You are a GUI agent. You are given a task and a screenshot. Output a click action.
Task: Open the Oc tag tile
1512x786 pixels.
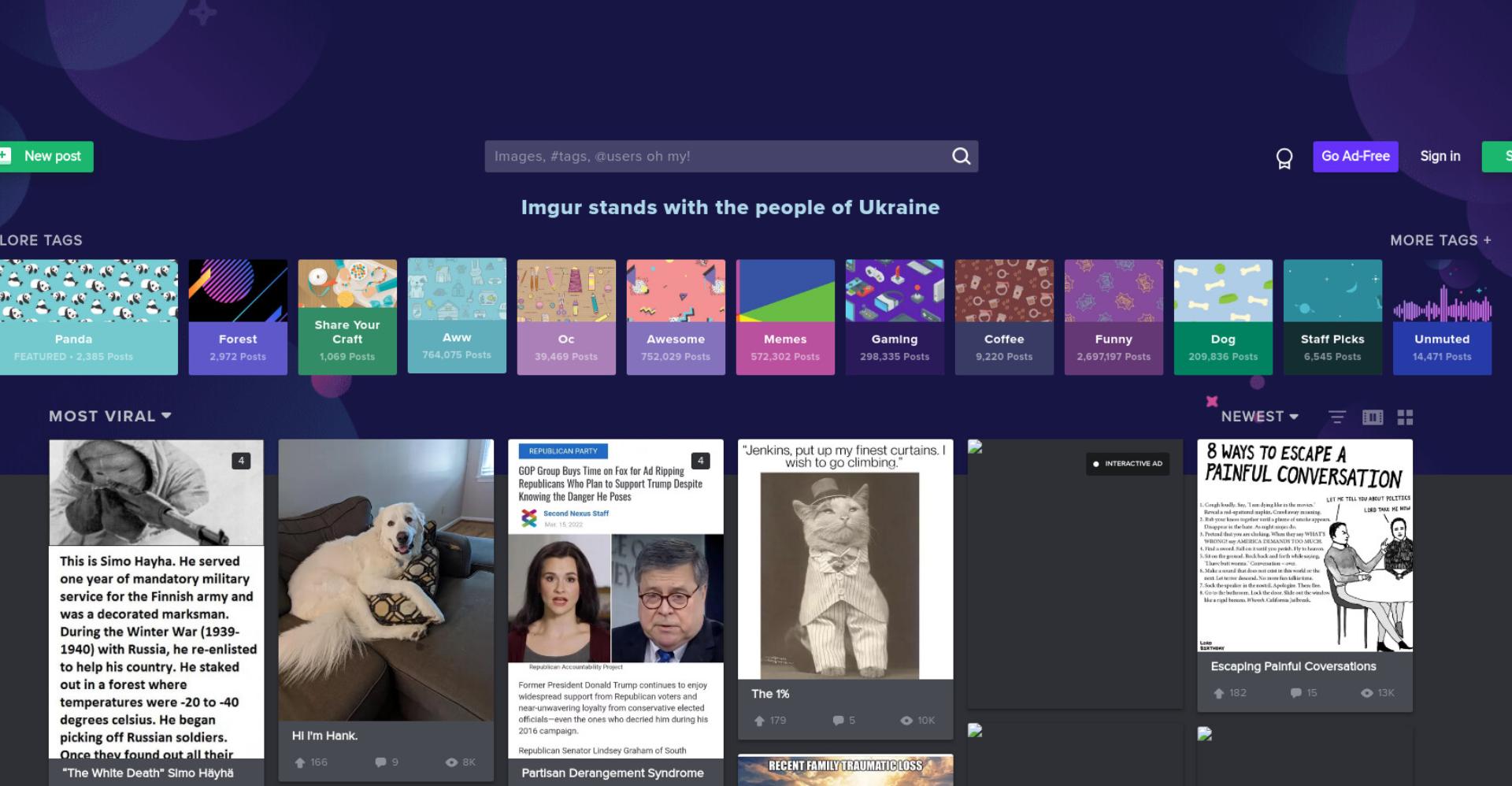pos(566,317)
